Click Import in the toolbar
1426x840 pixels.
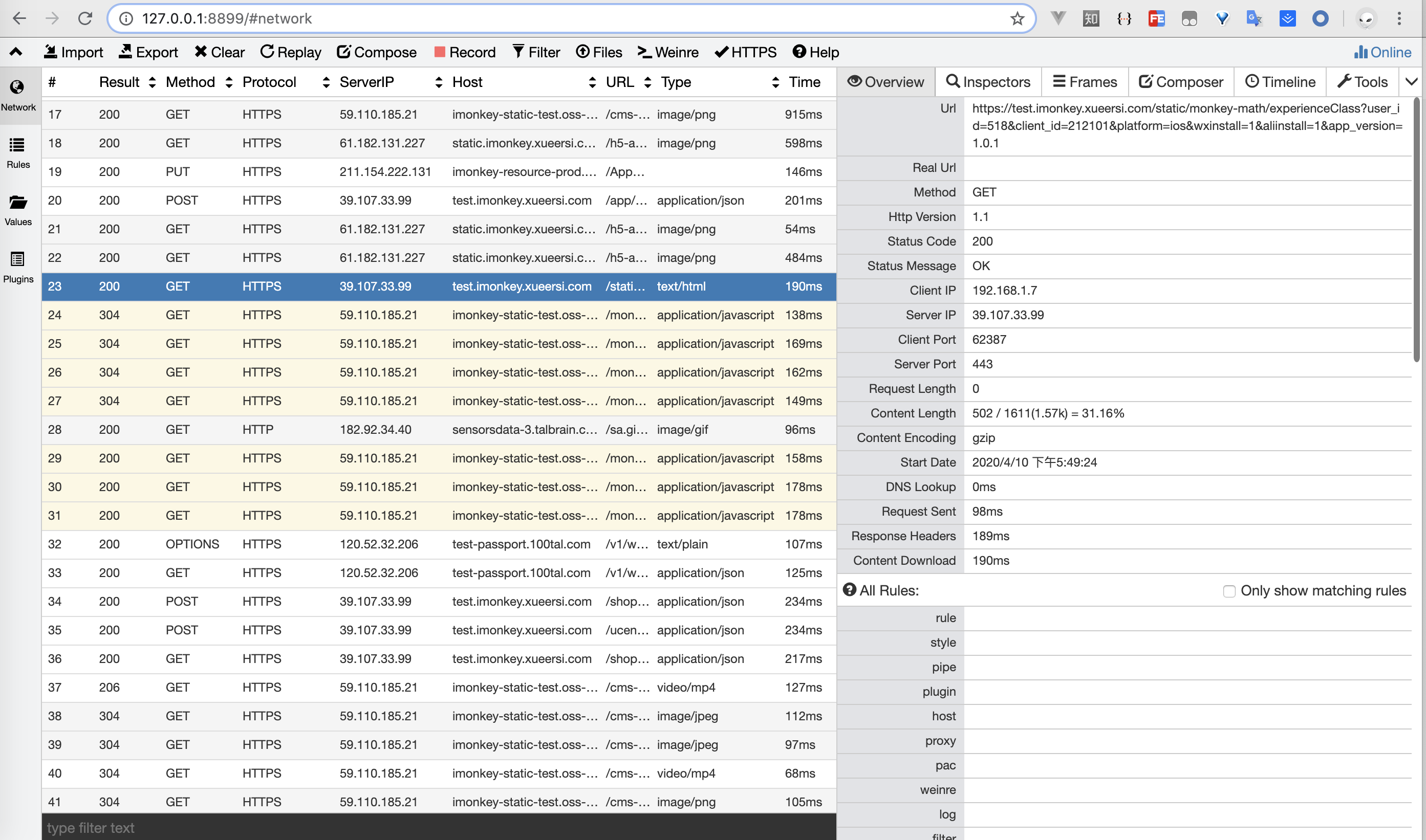point(74,52)
